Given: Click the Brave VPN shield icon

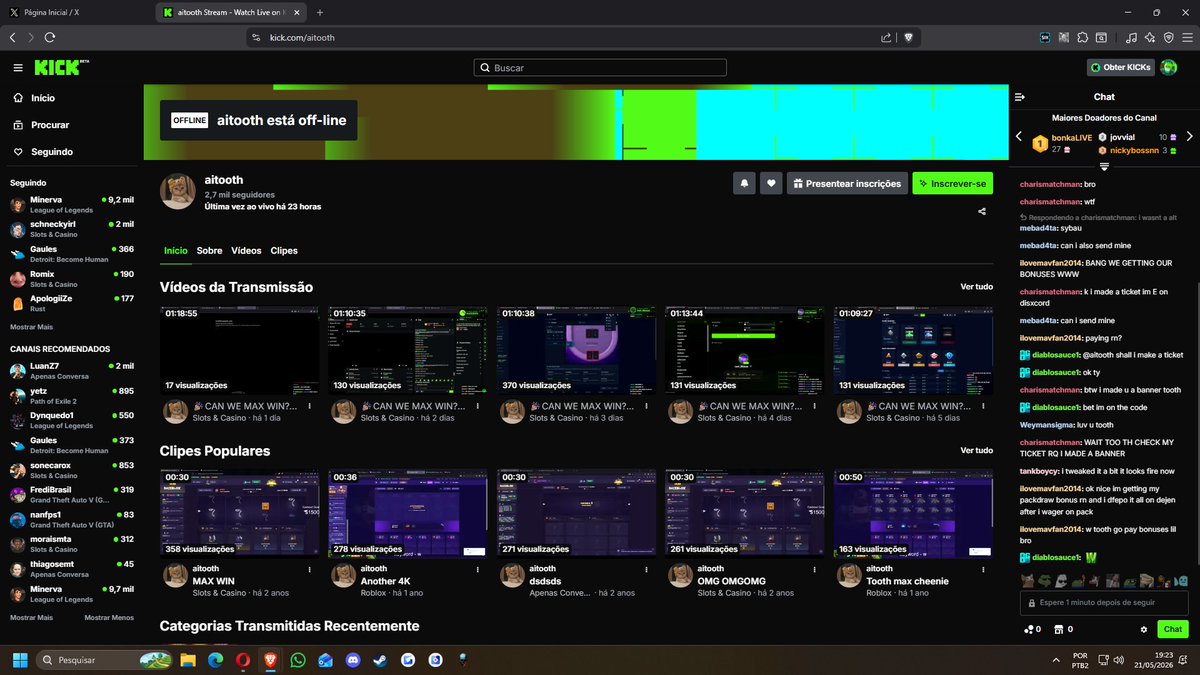Looking at the screenshot, I should [x=1167, y=37].
